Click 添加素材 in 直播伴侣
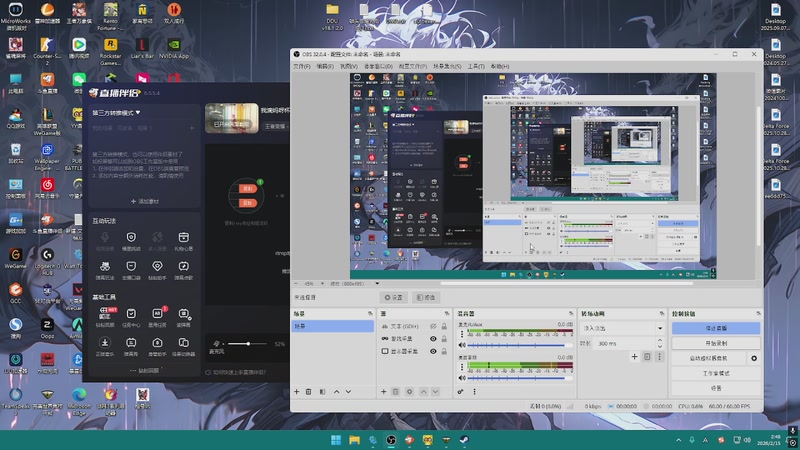 coord(145,202)
